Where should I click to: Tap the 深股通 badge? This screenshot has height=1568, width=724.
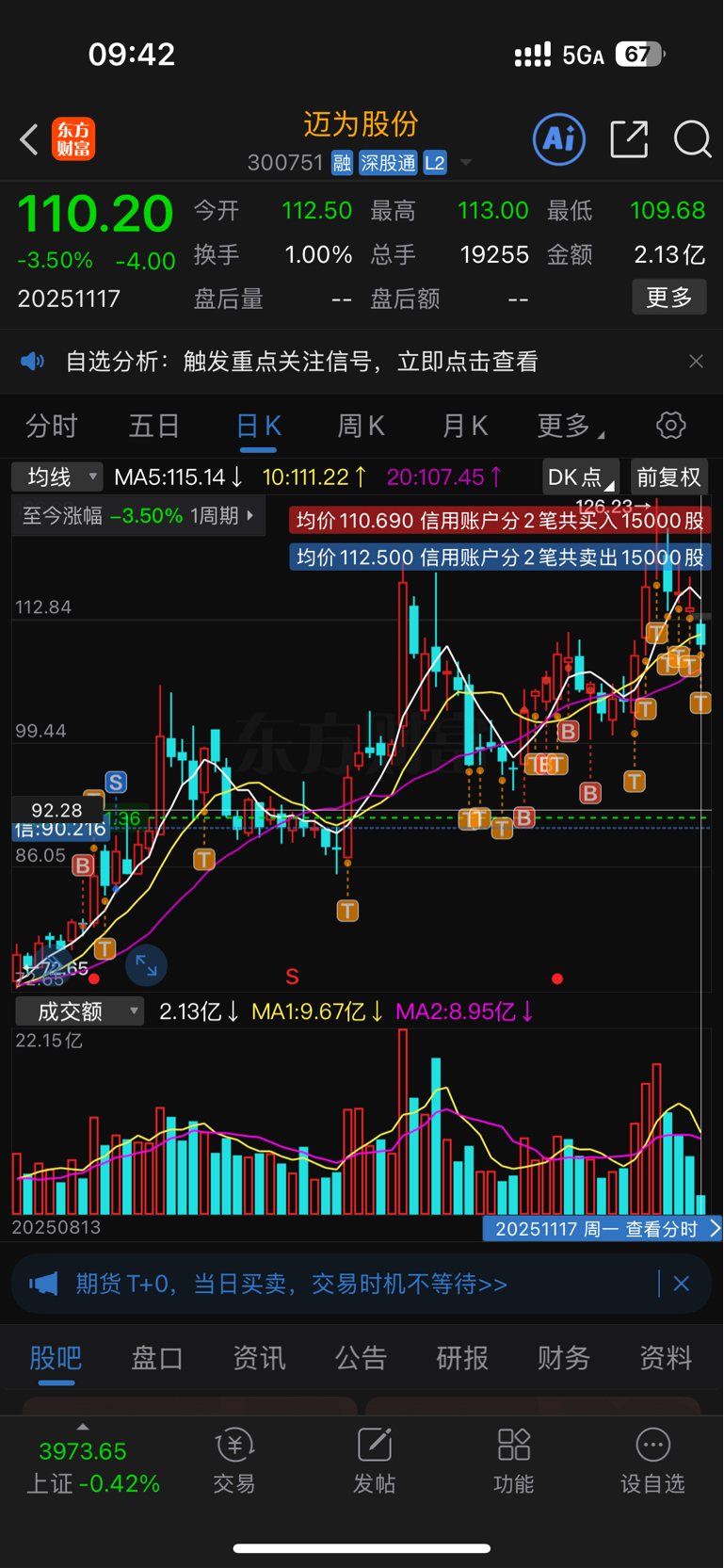(x=388, y=163)
